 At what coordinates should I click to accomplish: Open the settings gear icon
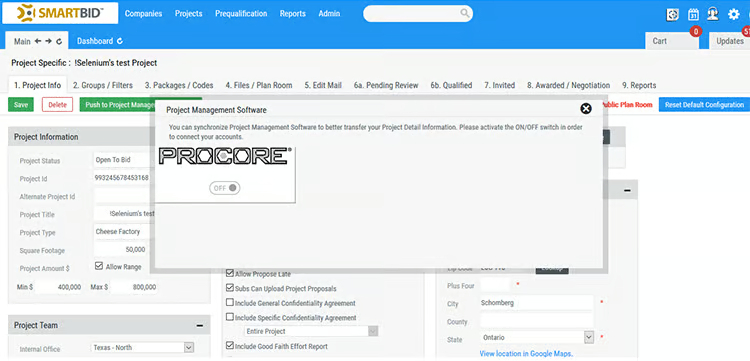[x=733, y=14]
